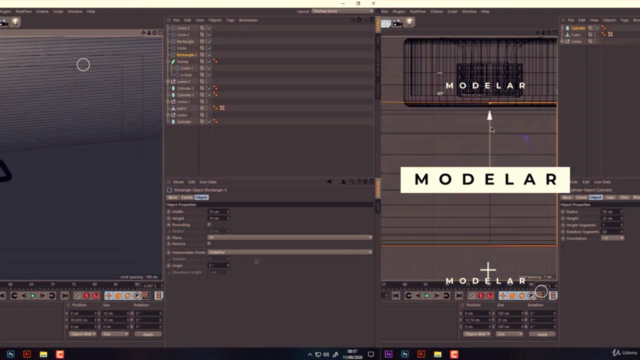
Task: Open Size dropdown in right window coordinates panel
Action: click(x=509, y=334)
